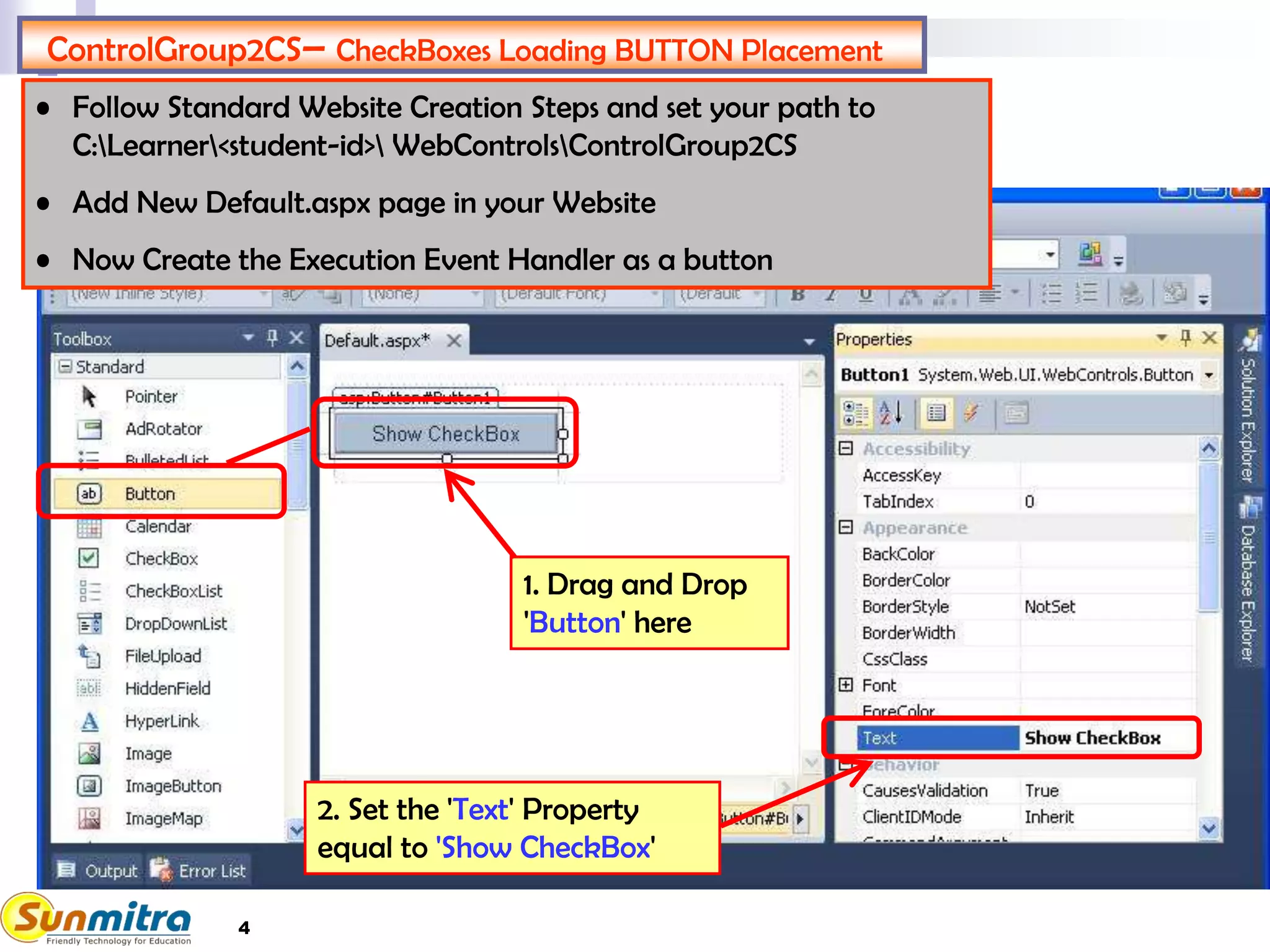
Task: Pick the HyperLink control from Toolbox
Action: (x=162, y=721)
